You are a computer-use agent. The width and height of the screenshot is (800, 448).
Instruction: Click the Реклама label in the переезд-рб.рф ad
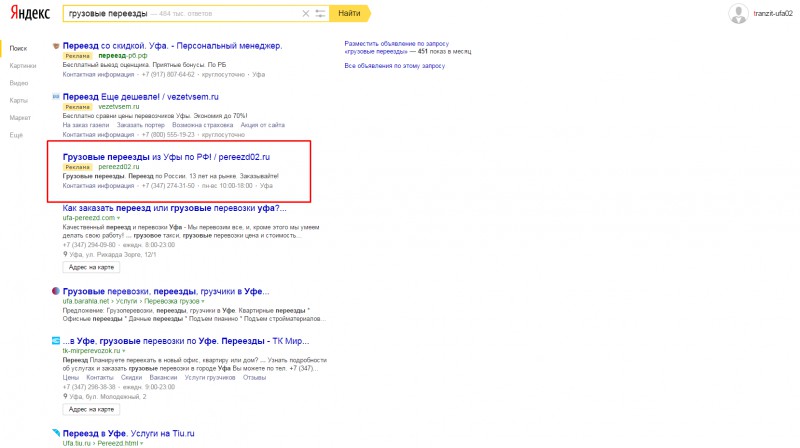click(78, 56)
